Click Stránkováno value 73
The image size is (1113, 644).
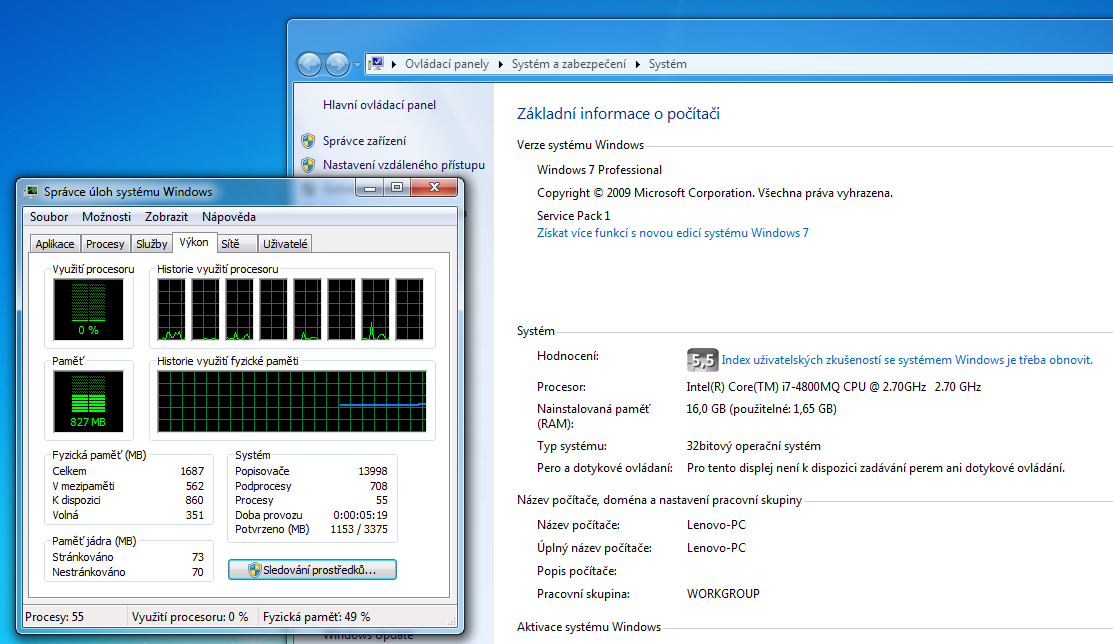(197, 557)
